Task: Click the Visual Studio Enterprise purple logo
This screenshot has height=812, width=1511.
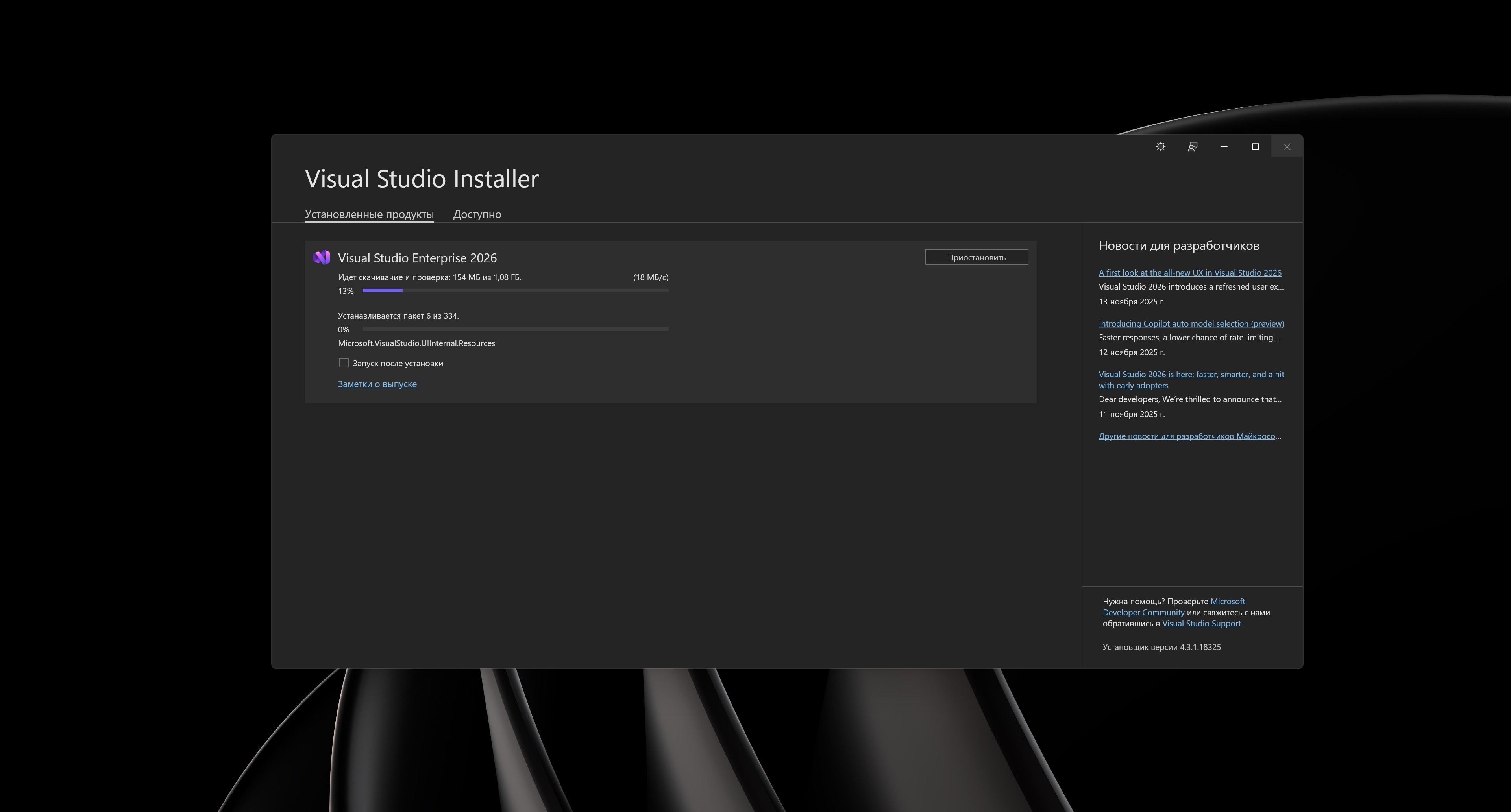Action: click(322, 257)
